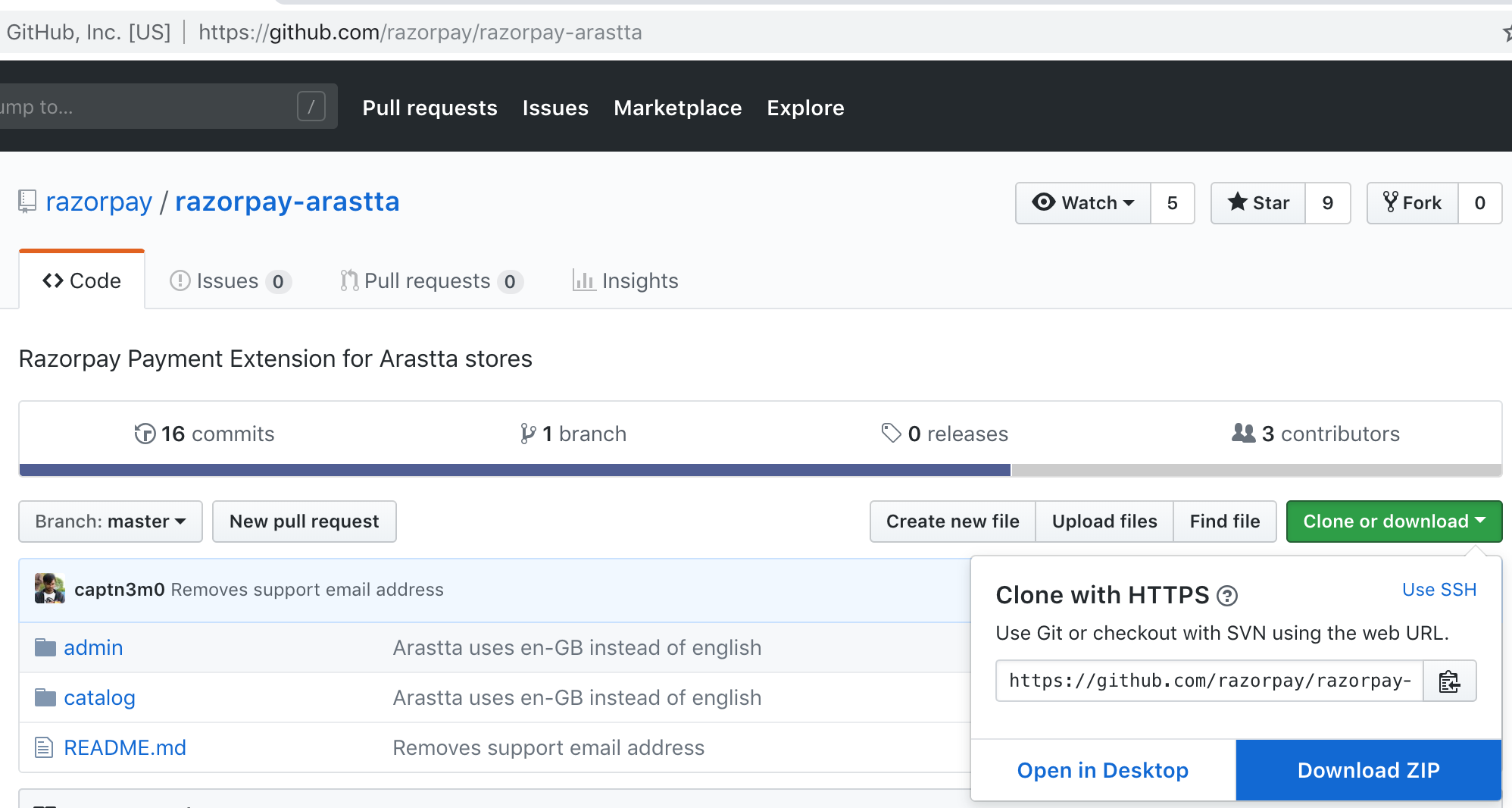The width and height of the screenshot is (1512, 808).
Task: Open catalog row commit message about en-GB
Action: pyautogui.click(x=577, y=697)
